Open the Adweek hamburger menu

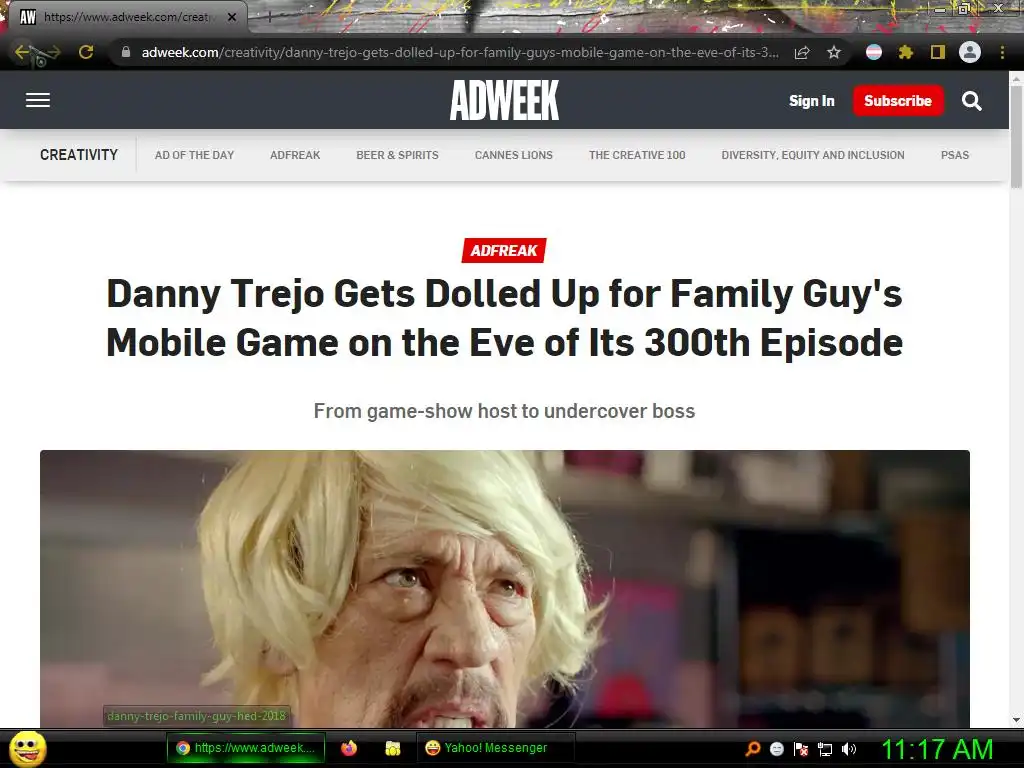(38, 101)
